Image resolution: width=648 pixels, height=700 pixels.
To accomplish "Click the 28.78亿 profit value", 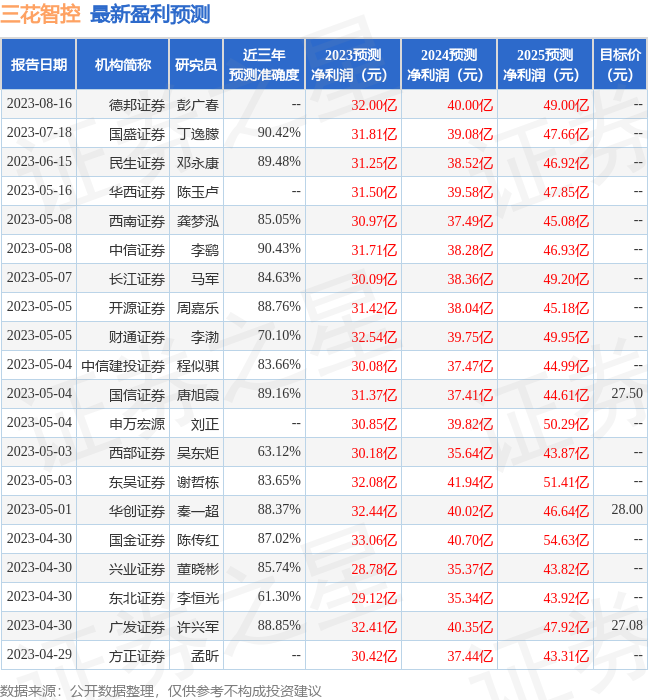I will [x=374, y=570].
